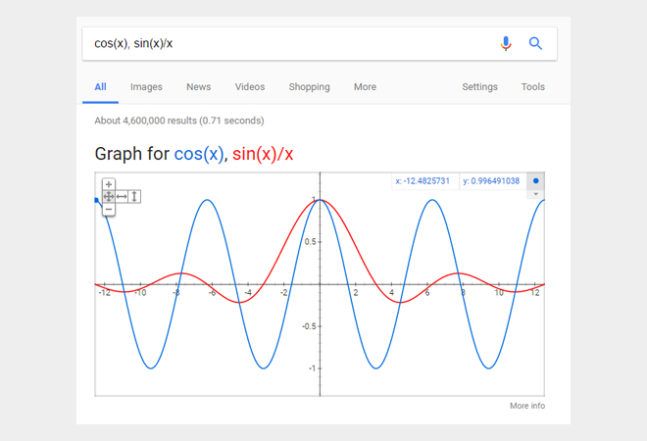Select the vertical zoom arrow control
This screenshot has width=647, height=441.
point(134,197)
